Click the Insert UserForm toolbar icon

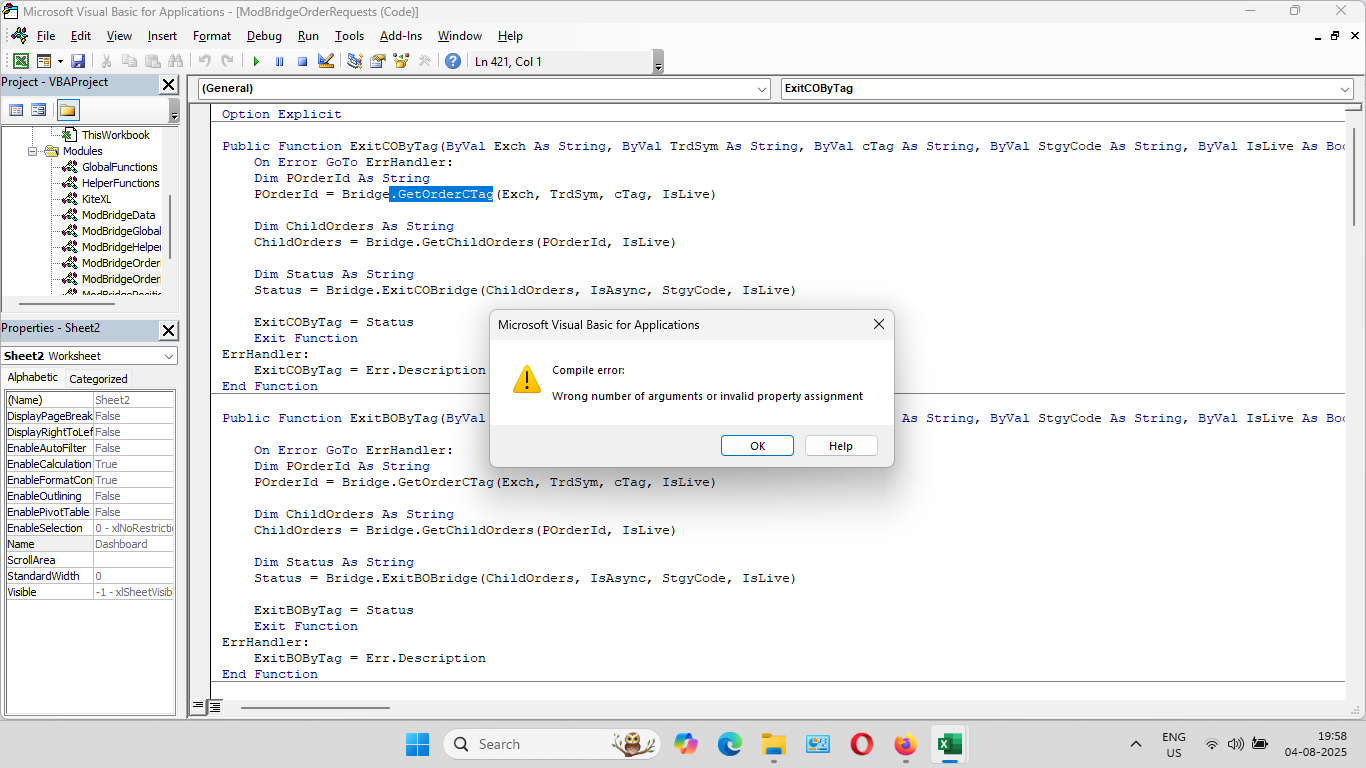click(x=43, y=61)
